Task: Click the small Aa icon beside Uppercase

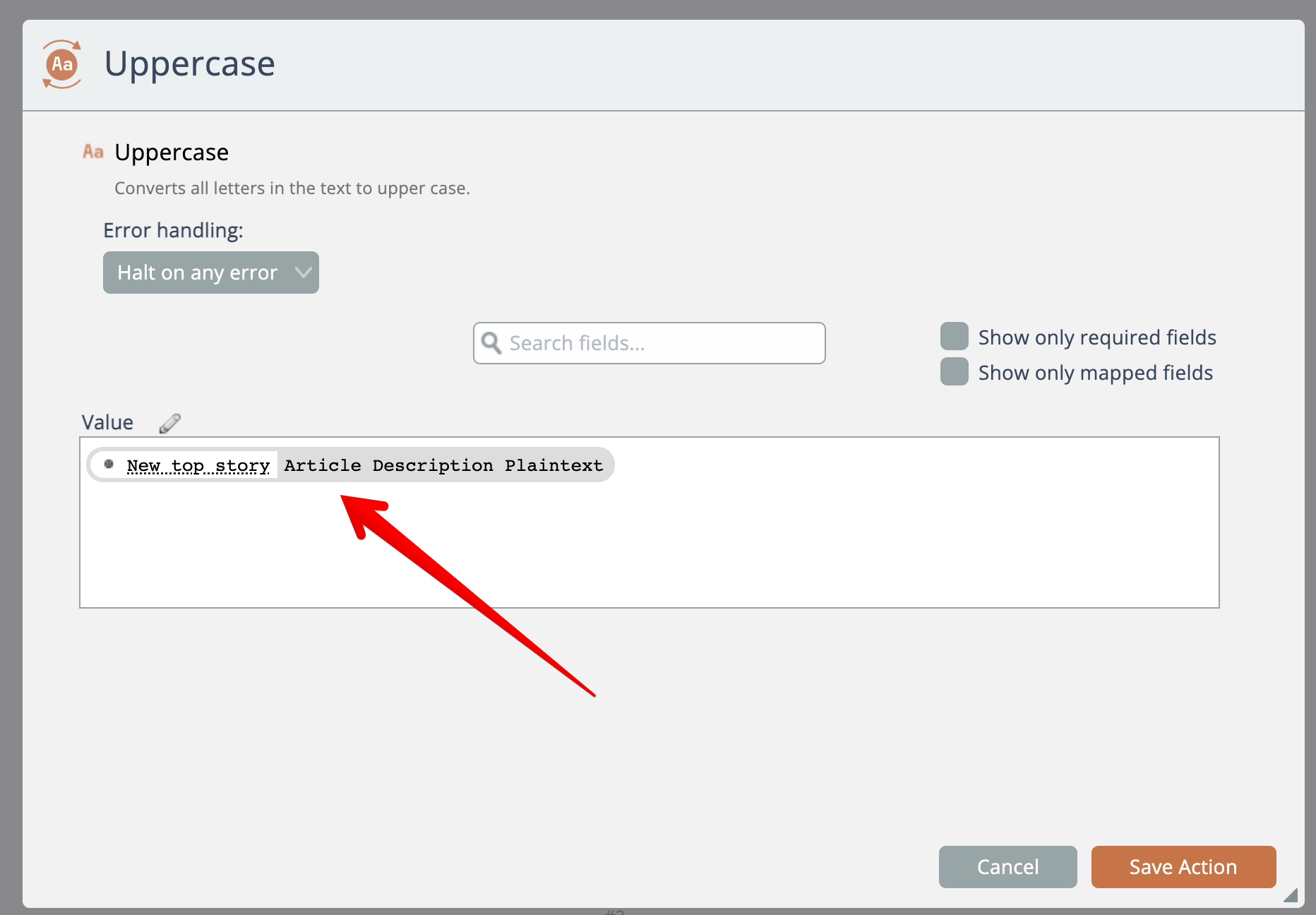Action: point(93,152)
